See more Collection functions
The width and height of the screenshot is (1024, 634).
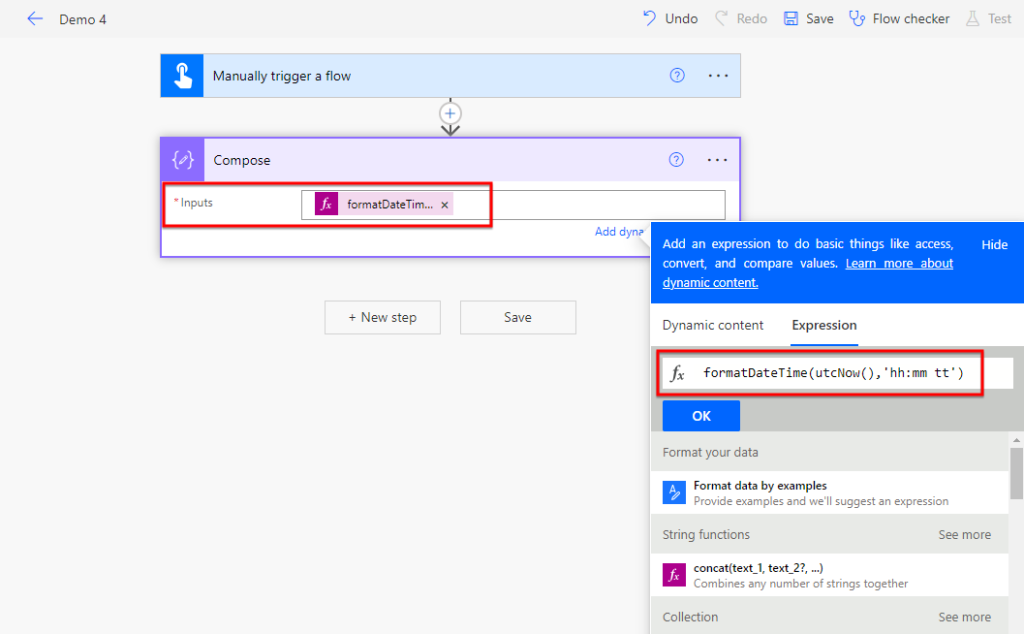[965, 617]
